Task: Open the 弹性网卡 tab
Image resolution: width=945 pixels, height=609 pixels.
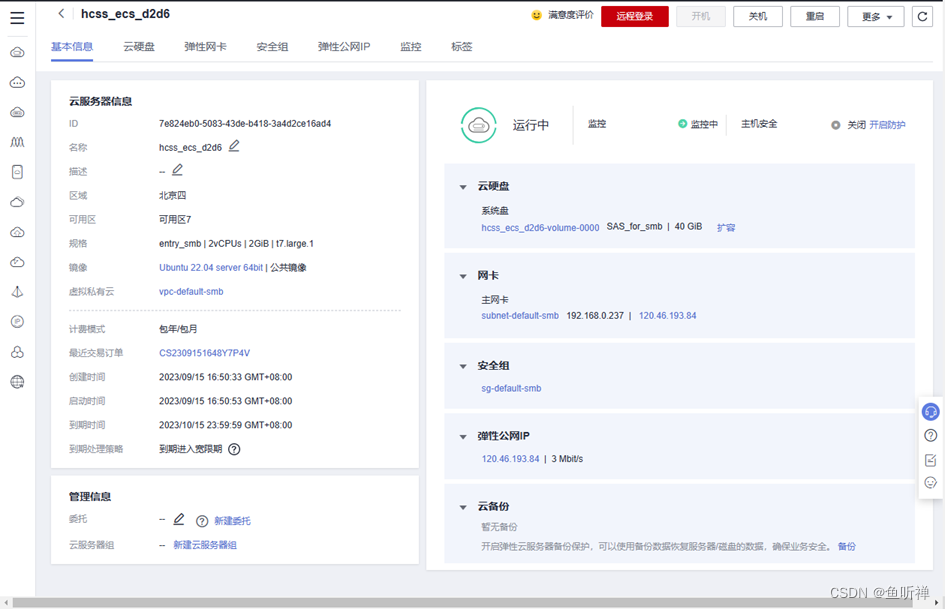Action: 206,46
